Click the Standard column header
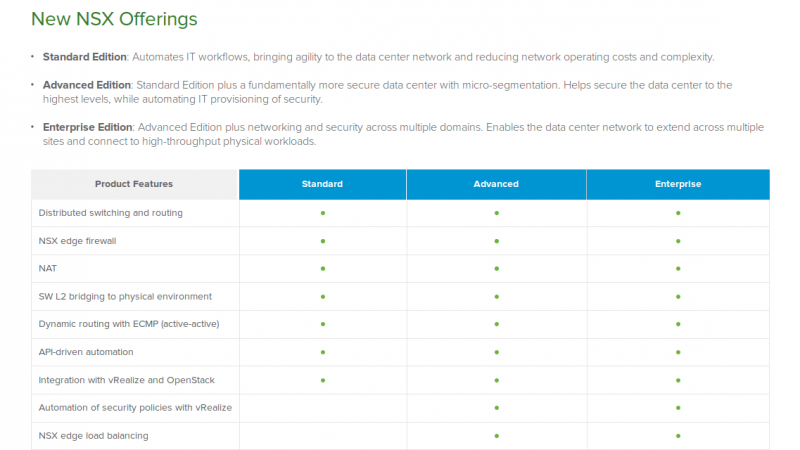The height and width of the screenshot is (450, 800). pos(322,184)
